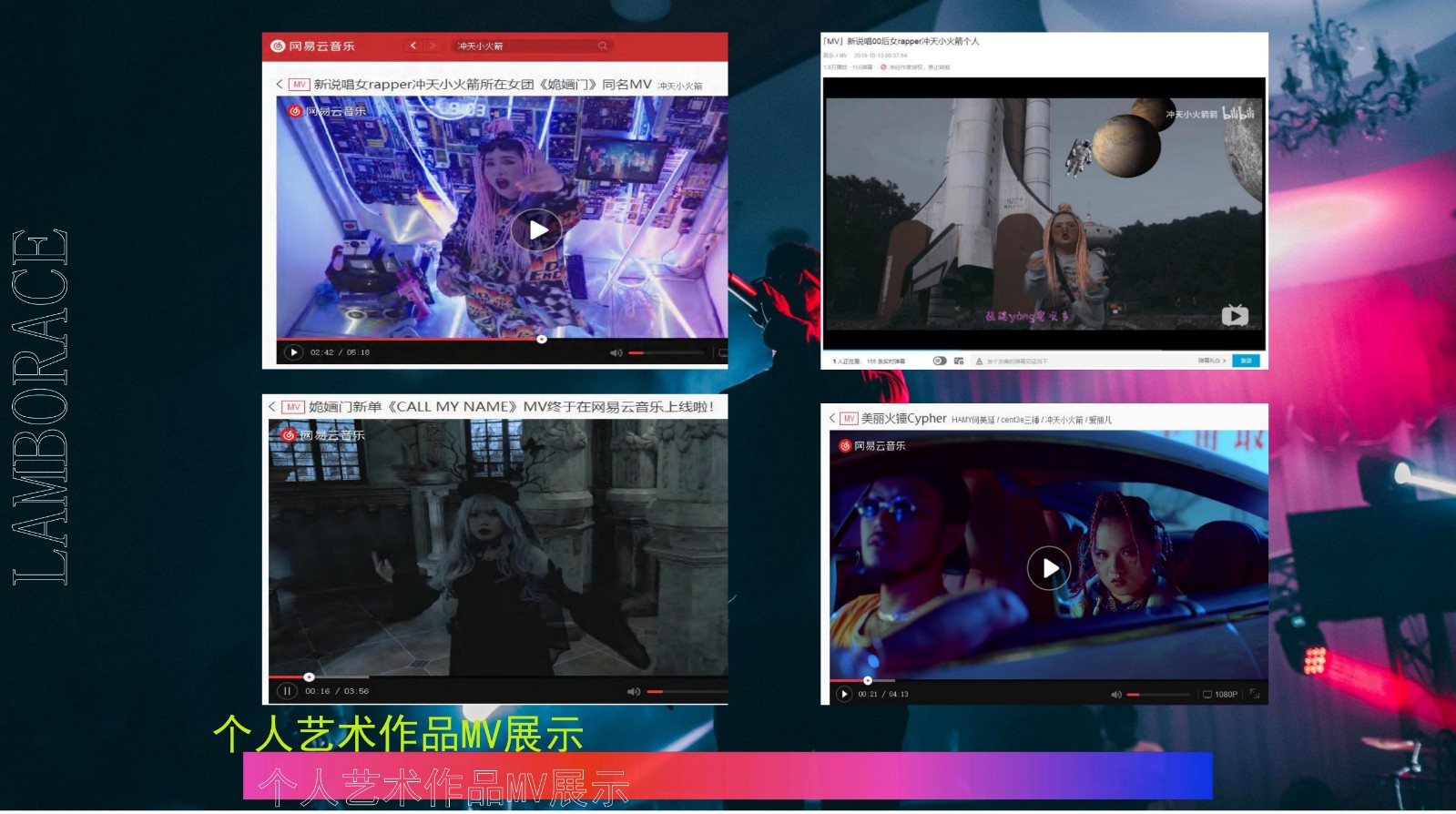Click the NetEase Cloud Music logo in the red header

click(x=312, y=46)
